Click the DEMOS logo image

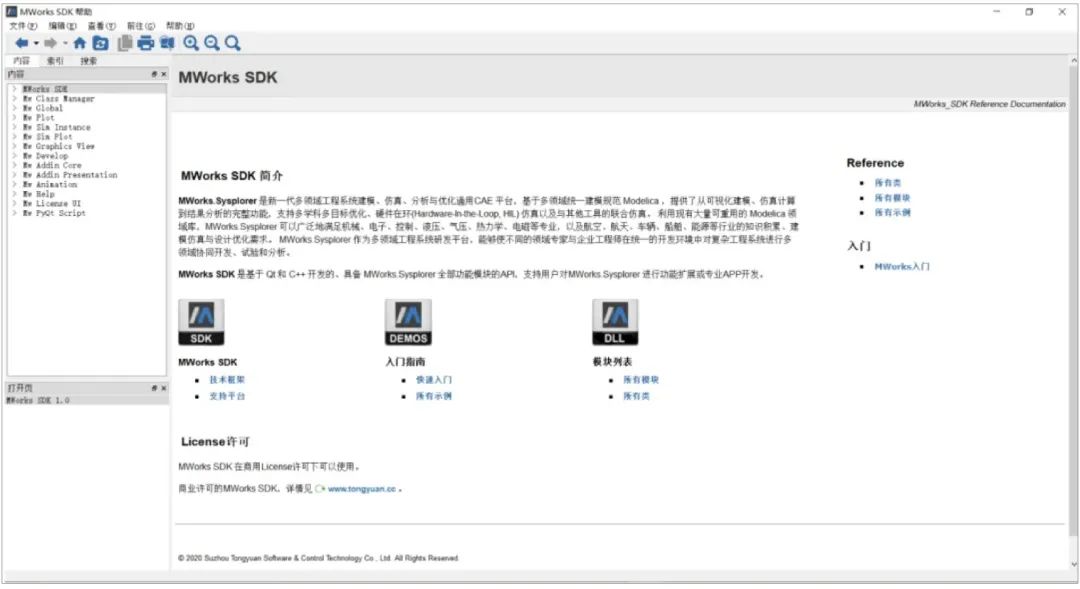(x=408, y=322)
